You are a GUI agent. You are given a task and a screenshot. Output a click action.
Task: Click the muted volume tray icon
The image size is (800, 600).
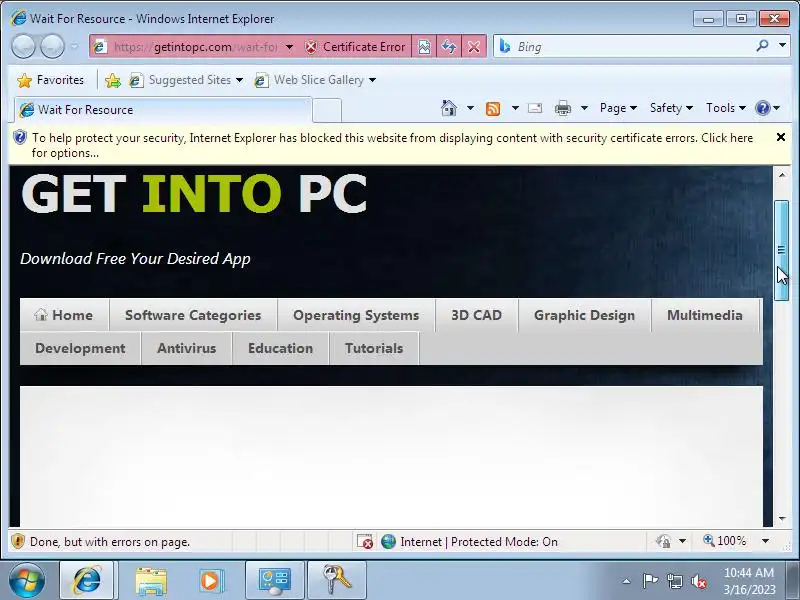(x=699, y=581)
